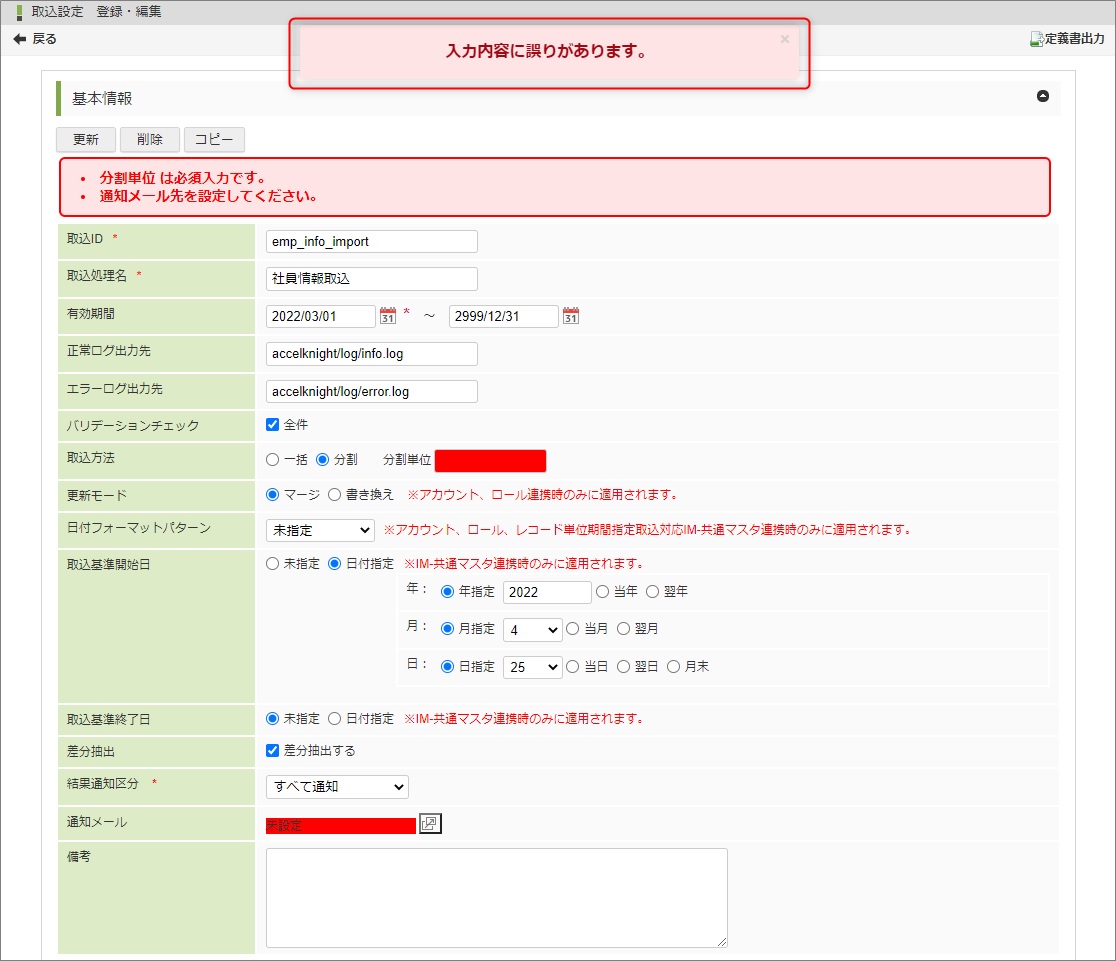Collapse the 基本情報 section

click(1043, 97)
